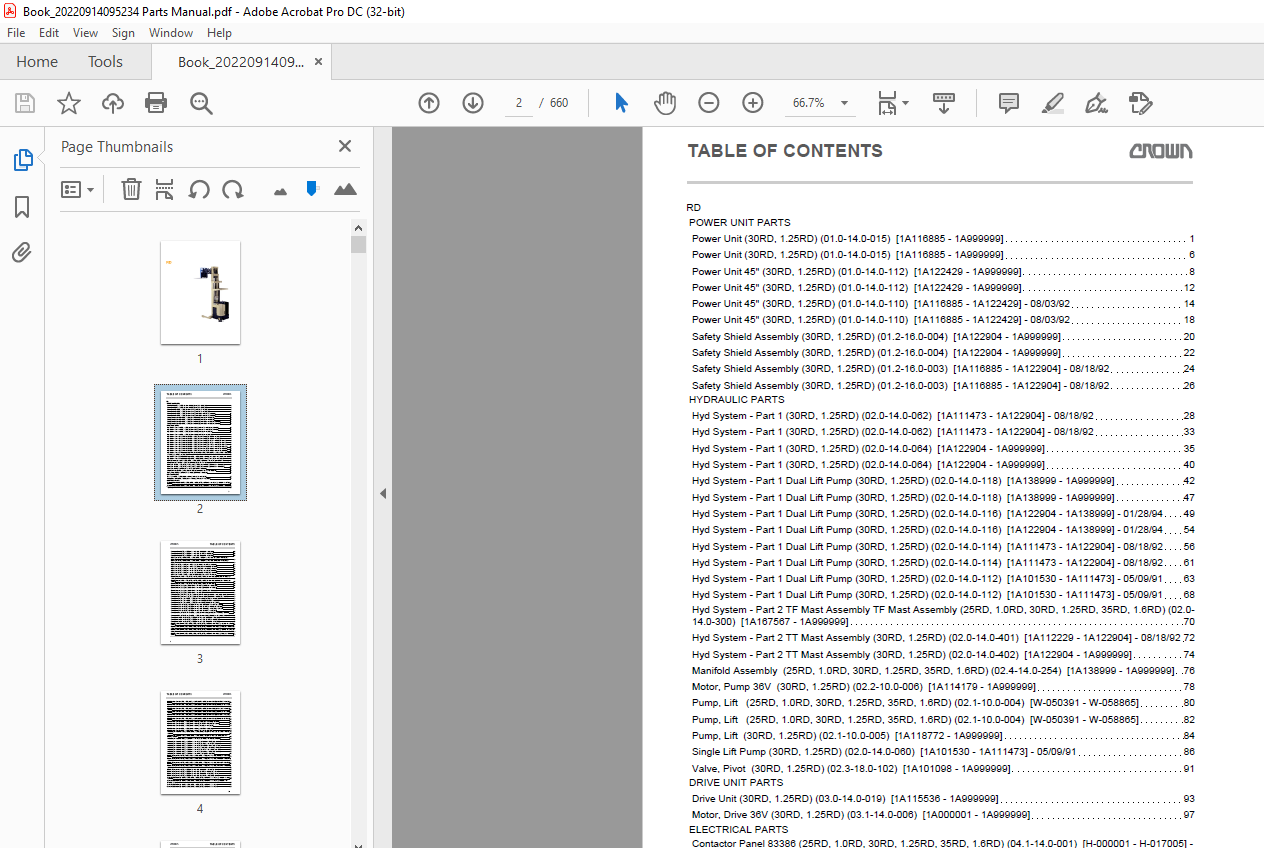1264x848 pixels.
Task: Zoom in with the plus icon
Action: click(753, 103)
